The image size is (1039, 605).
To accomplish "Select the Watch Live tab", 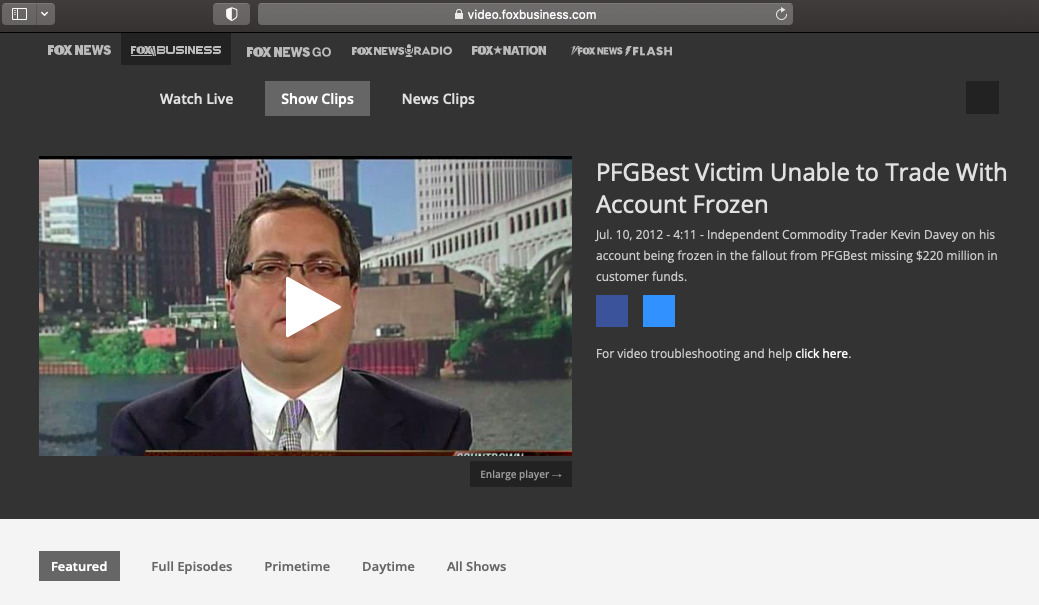I will 196,99.
